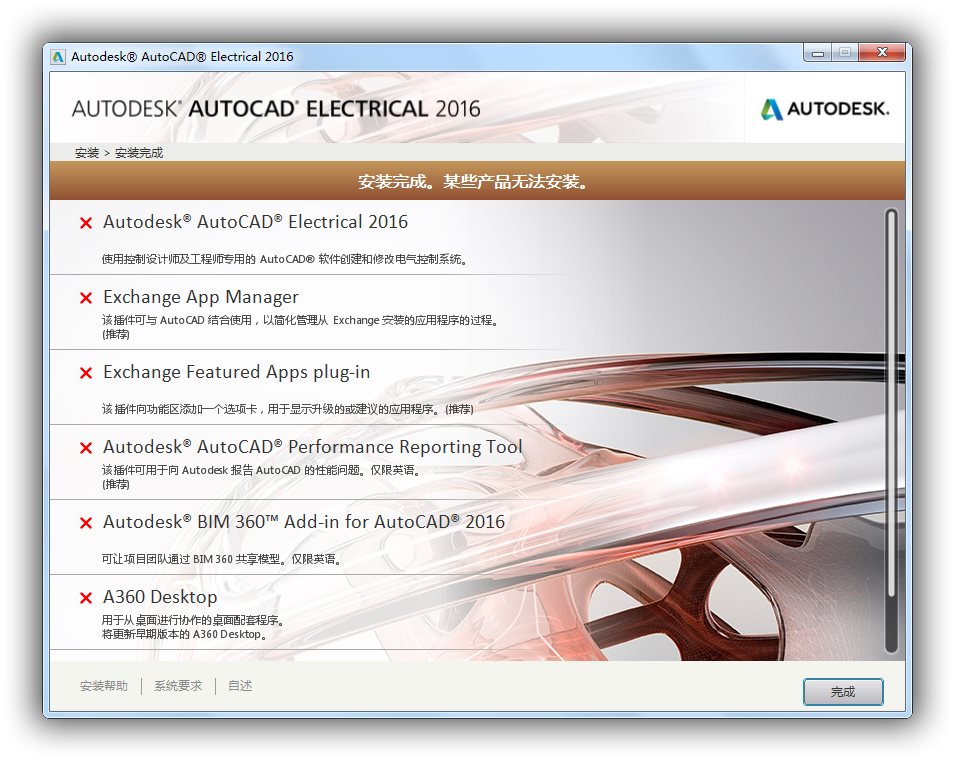Select the AutoCAD Performance Reporting Tool title

pyautogui.click(x=312, y=447)
